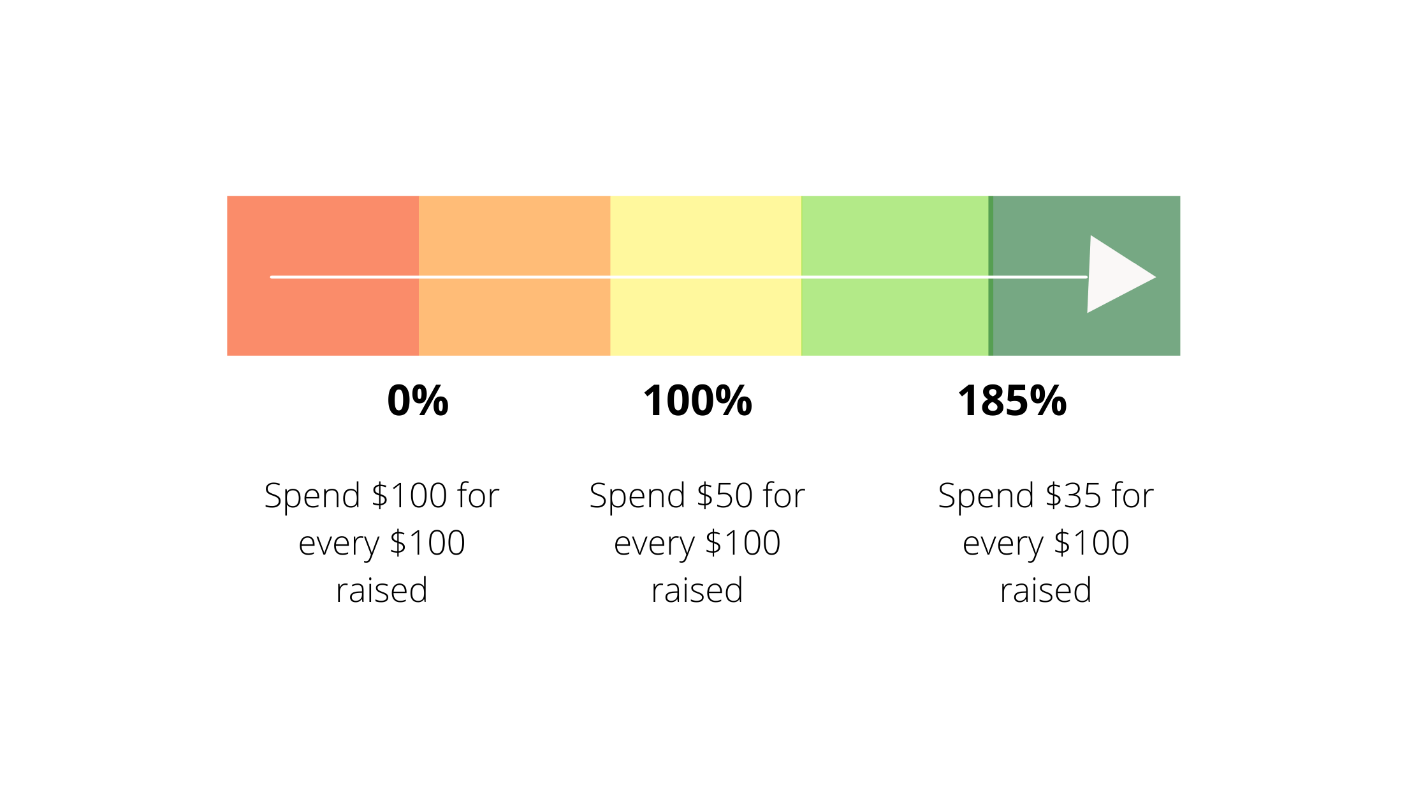The height and width of the screenshot is (806, 1428).
Task: Click the pale yellow color segment
Action: coord(706,276)
